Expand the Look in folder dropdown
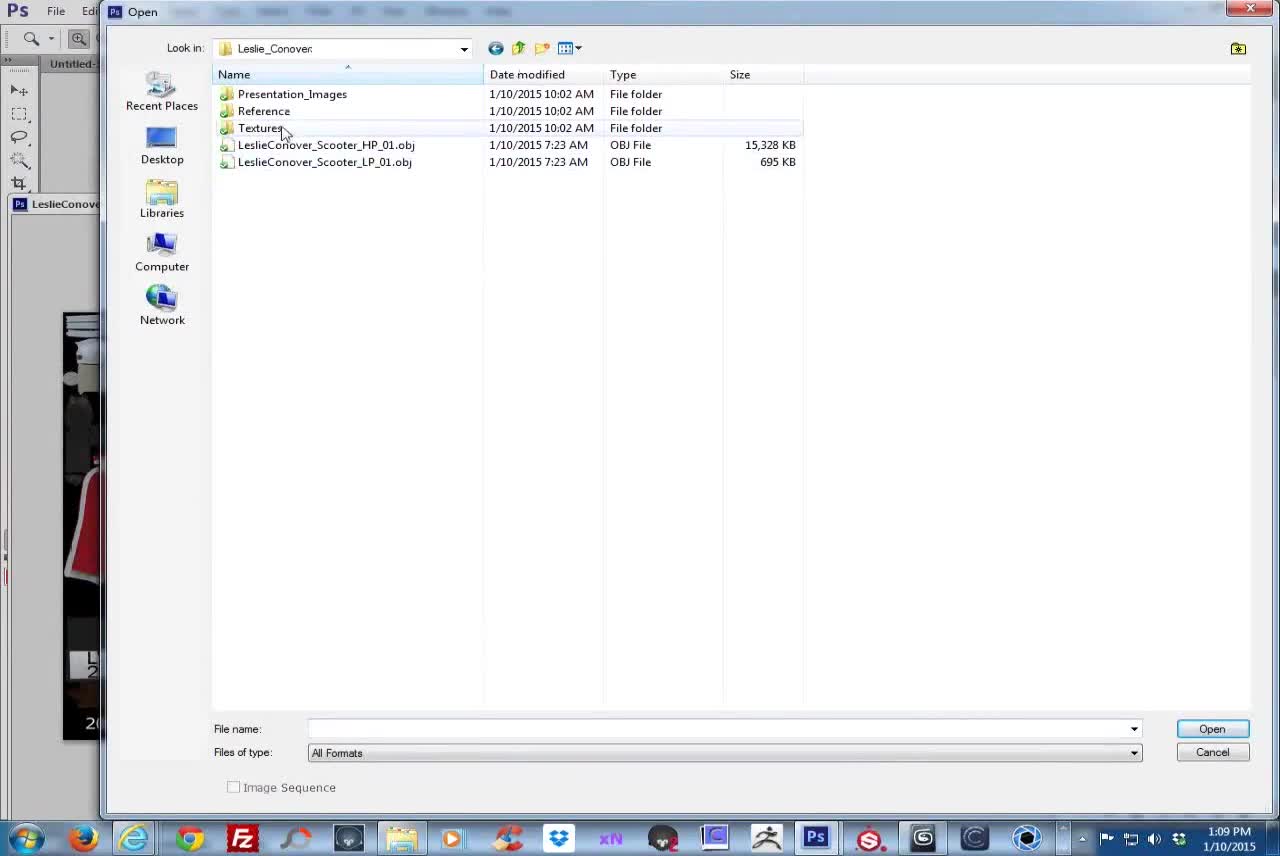 [464, 49]
